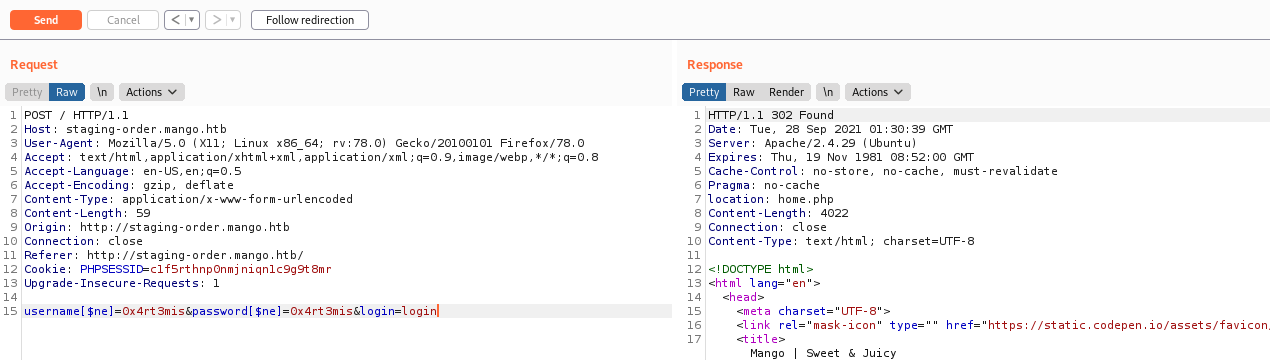Image resolution: width=1270 pixels, height=360 pixels.
Task: Click the Referer header line
Action: [163, 255]
